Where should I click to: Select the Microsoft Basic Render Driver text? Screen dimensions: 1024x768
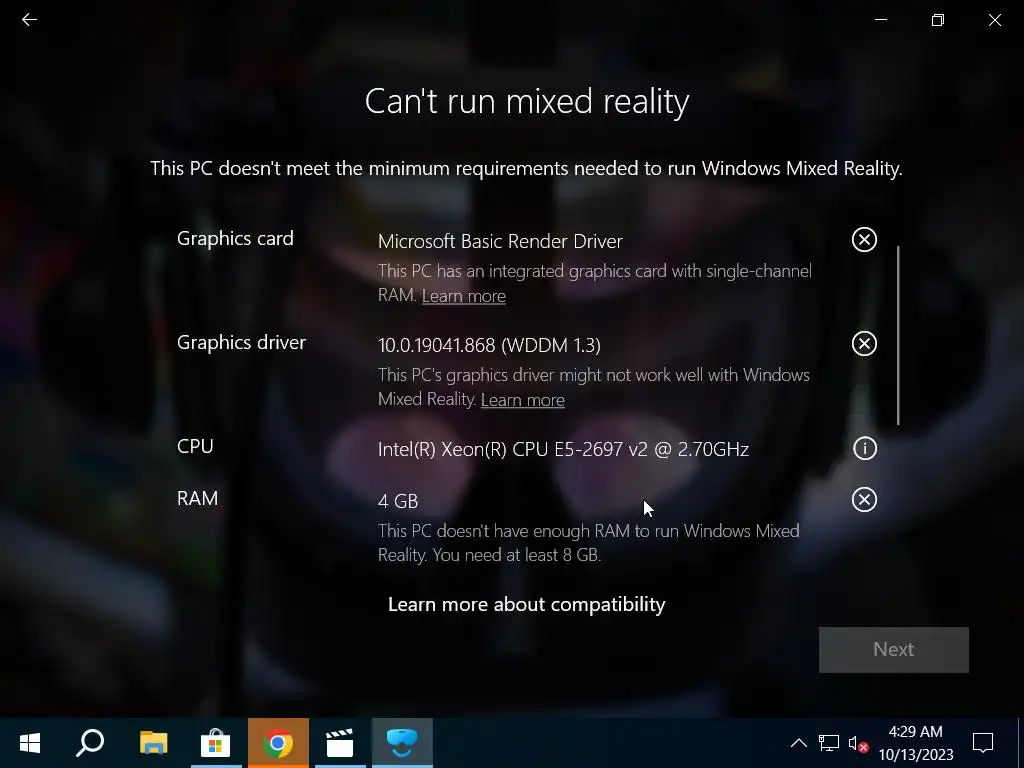click(x=500, y=241)
